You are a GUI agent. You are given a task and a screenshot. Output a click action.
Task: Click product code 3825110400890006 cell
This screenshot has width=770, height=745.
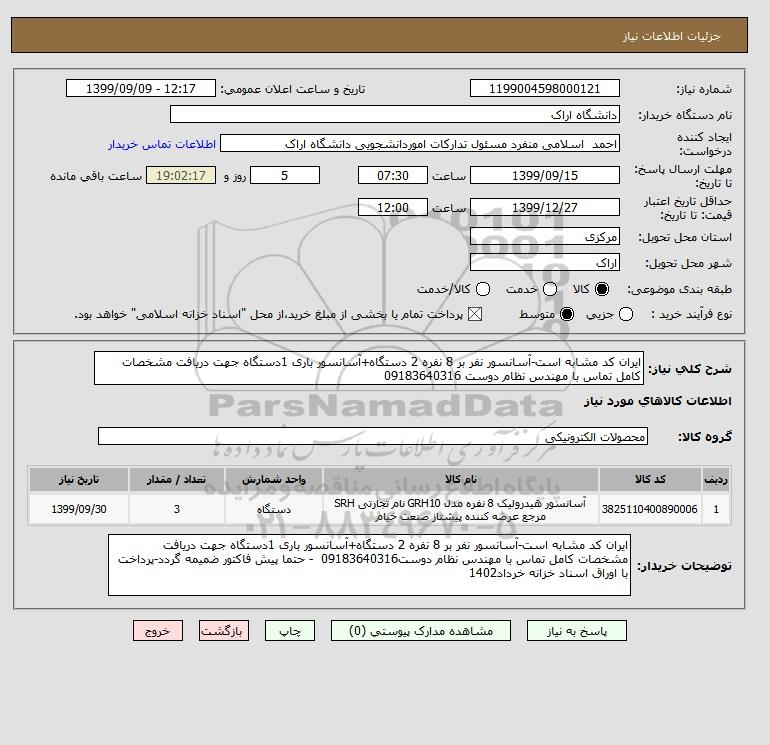[x=650, y=509]
